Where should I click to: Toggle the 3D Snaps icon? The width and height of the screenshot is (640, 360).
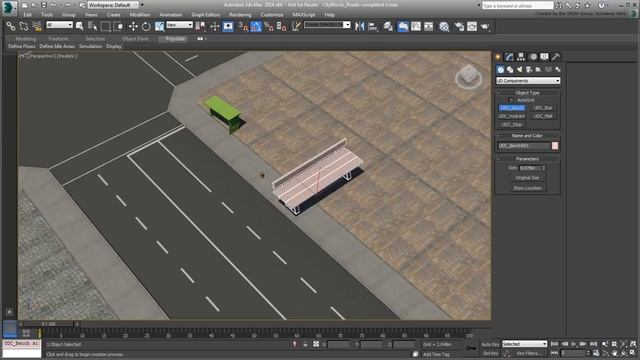point(243,27)
